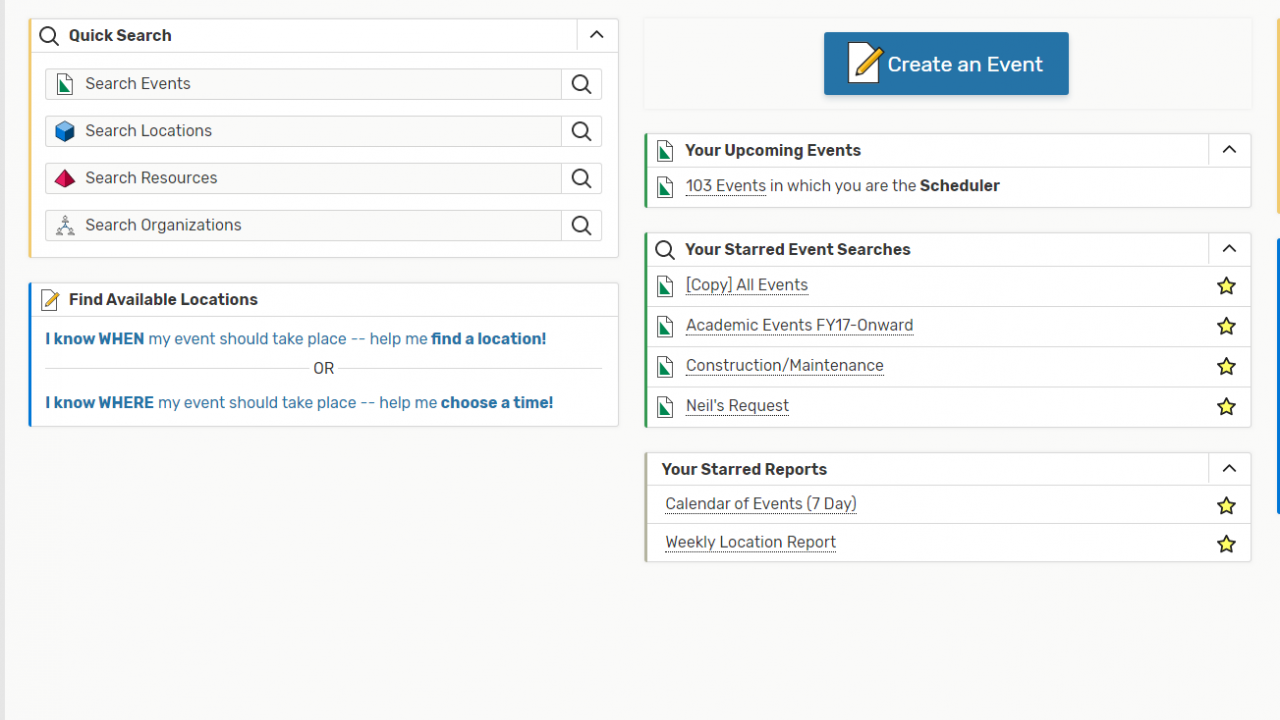Click the event icon beside Neil's Request
The image size is (1280, 720).
(665, 407)
